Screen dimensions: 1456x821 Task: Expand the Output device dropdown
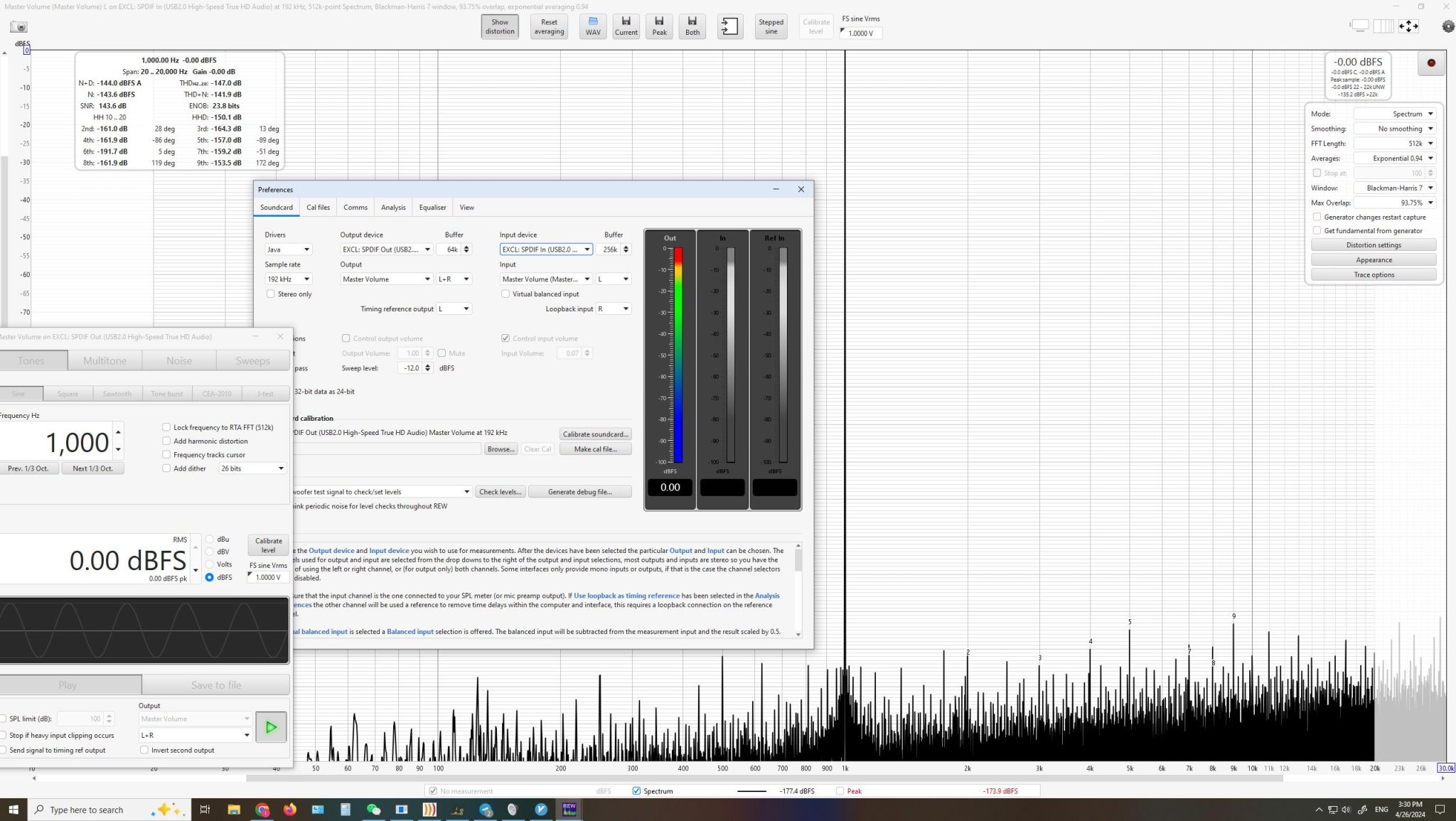pos(386,249)
